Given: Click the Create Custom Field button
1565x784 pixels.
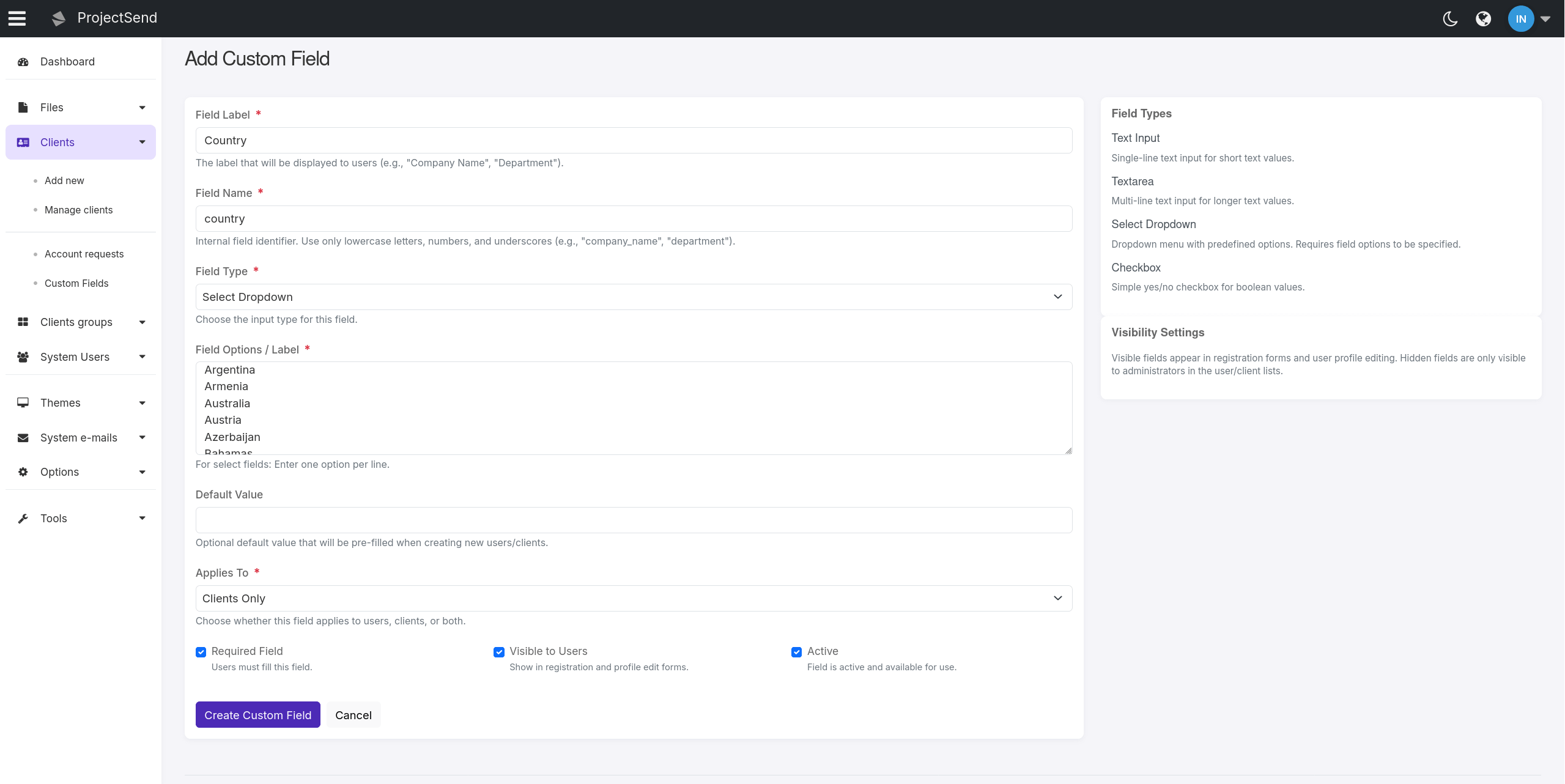Looking at the screenshot, I should 257,714.
